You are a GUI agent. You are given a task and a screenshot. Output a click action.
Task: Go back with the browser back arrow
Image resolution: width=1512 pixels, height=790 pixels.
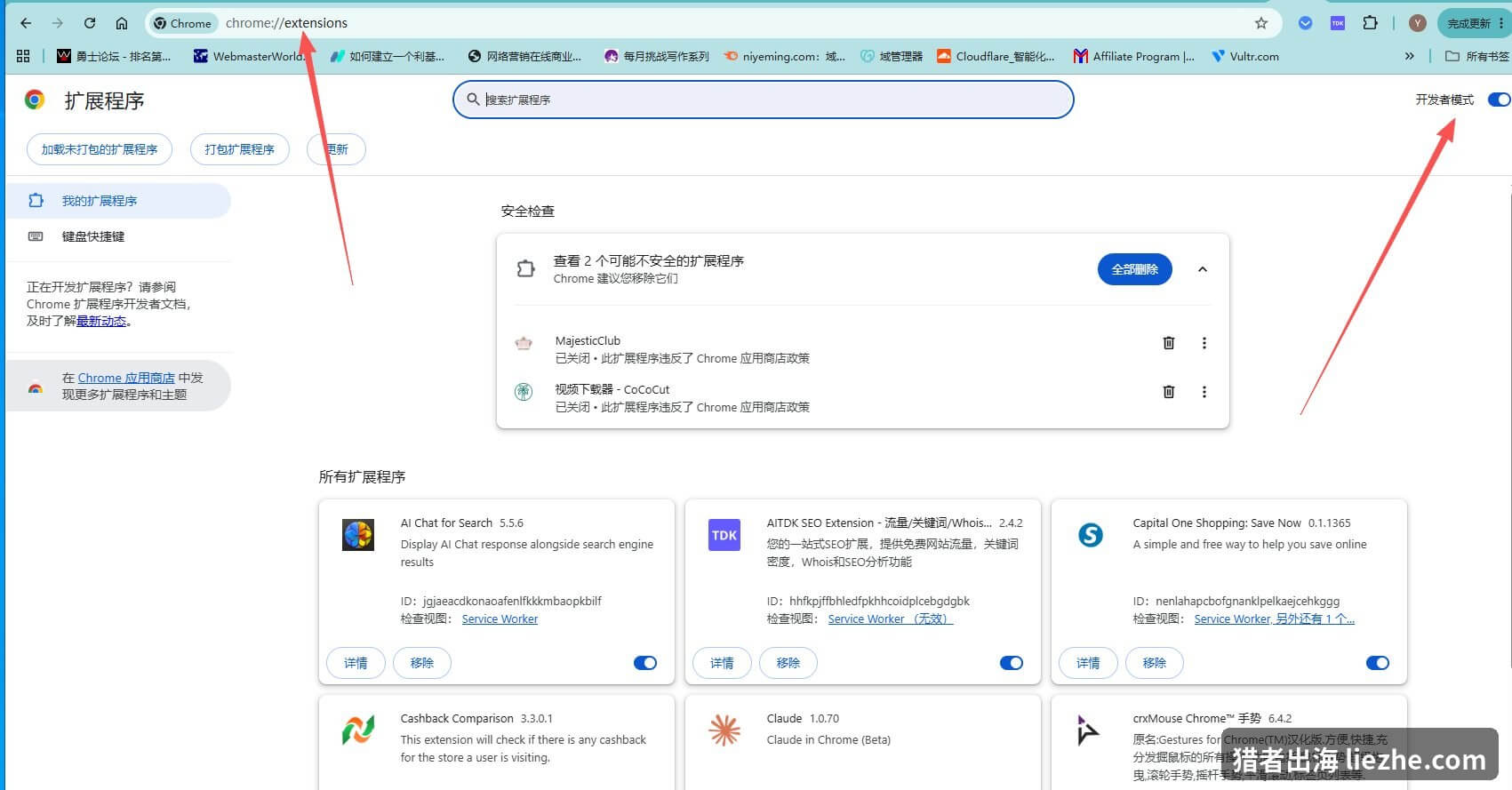coord(26,23)
